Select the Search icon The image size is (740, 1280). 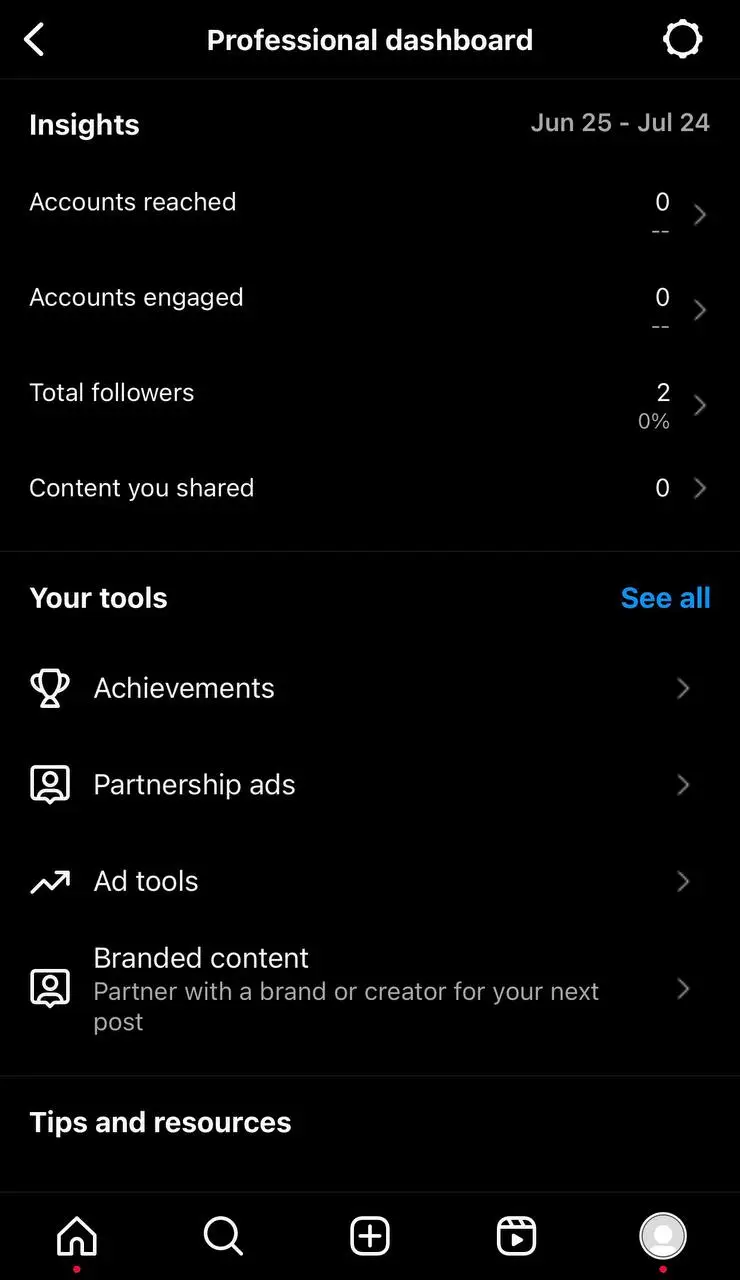pos(222,1236)
